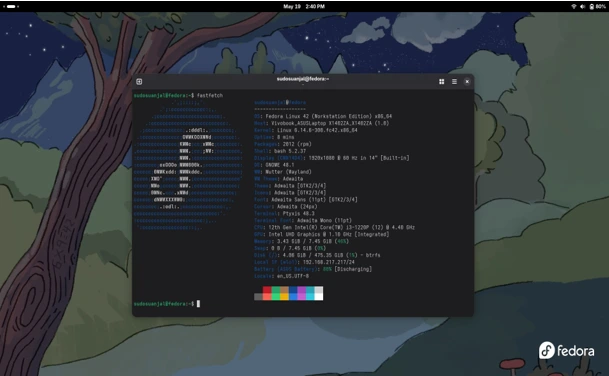
Task: Click the bright cyan color block in the palette
Action: (310, 297)
